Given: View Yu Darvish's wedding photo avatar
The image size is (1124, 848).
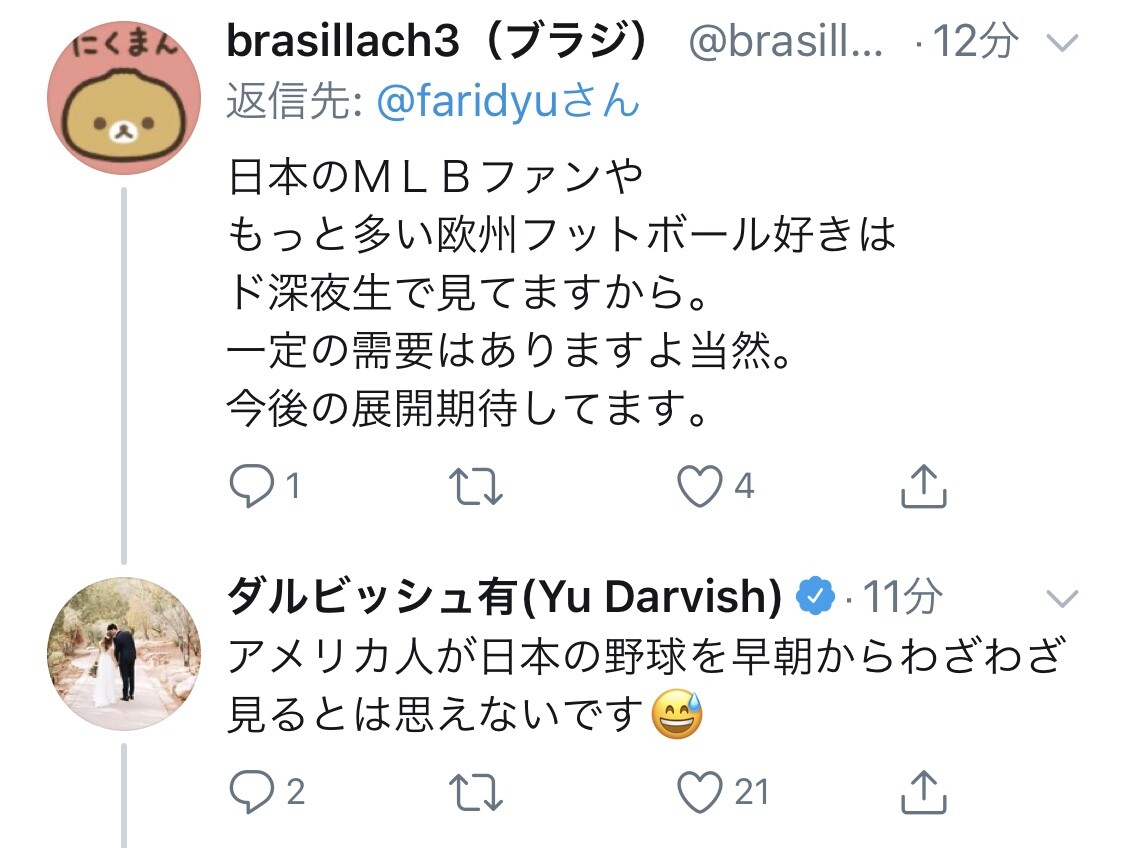Looking at the screenshot, I should (x=124, y=654).
